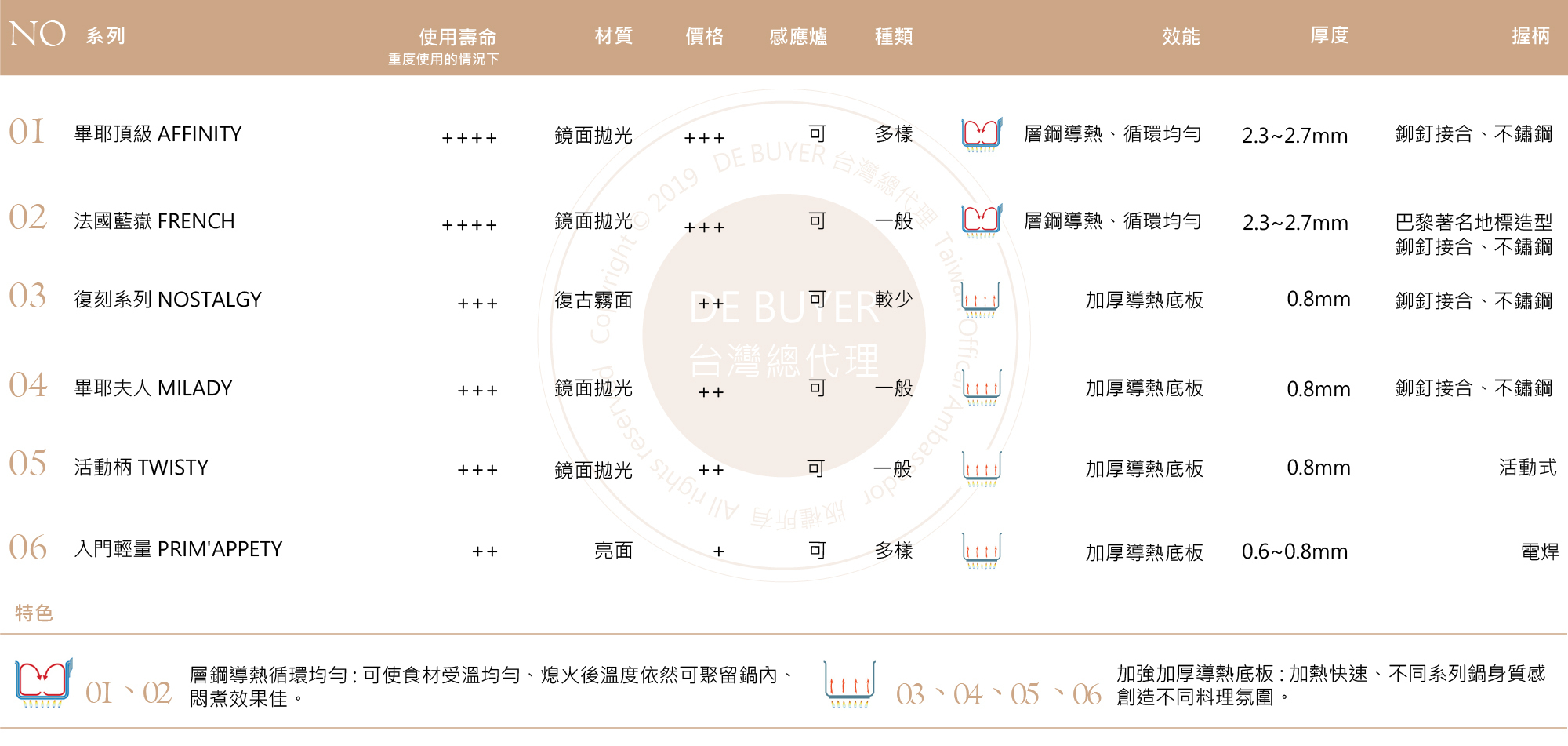Click '加厚導熱底板' in the PRIM'APPETY row

tap(1144, 553)
